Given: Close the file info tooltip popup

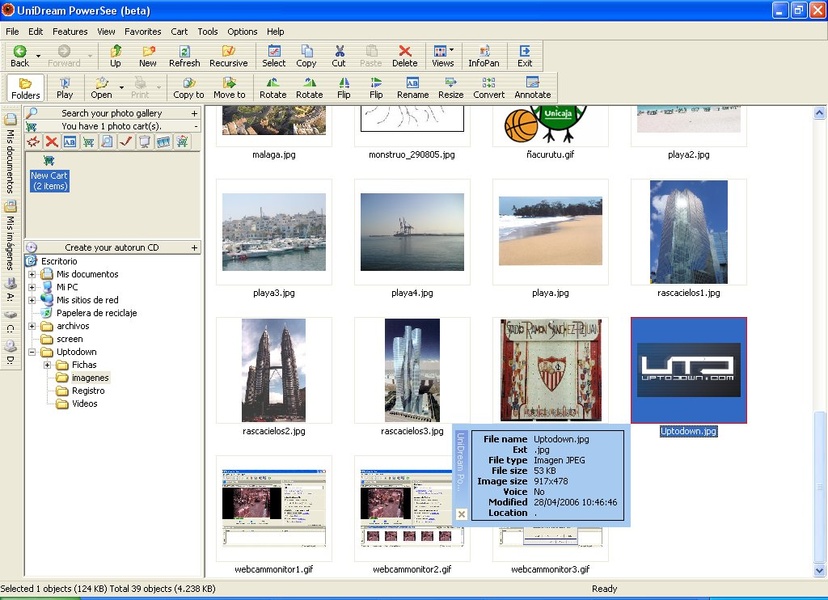Looking at the screenshot, I should 461,514.
